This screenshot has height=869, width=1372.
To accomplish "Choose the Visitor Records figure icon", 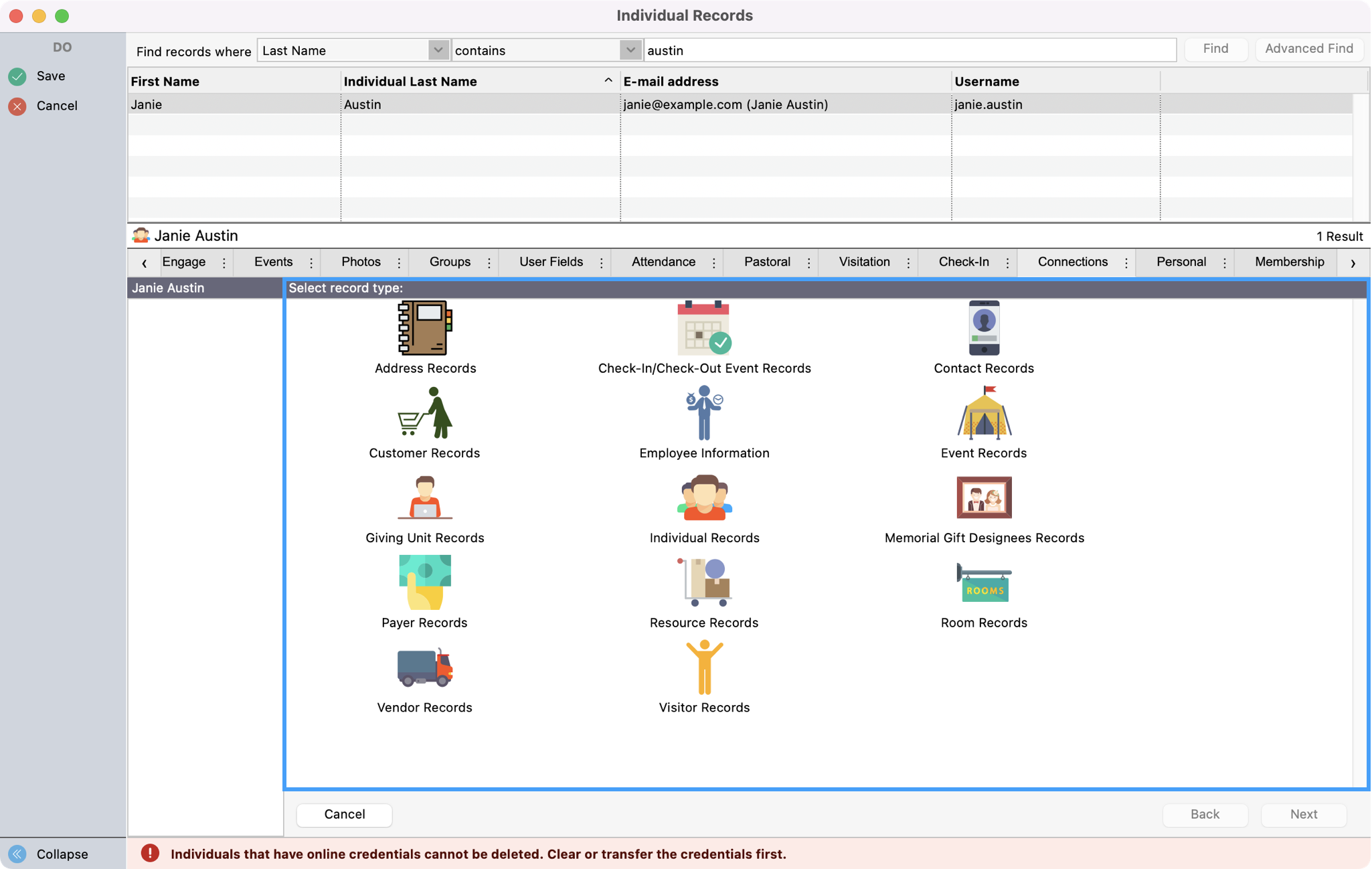I will tap(703, 667).
